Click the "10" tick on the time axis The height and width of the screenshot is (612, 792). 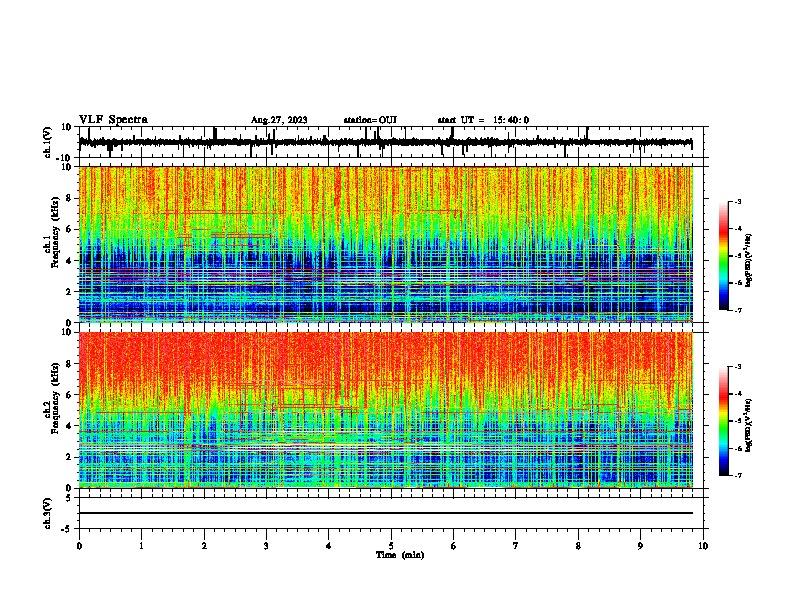pyautogui.click(x=703, y=546)
